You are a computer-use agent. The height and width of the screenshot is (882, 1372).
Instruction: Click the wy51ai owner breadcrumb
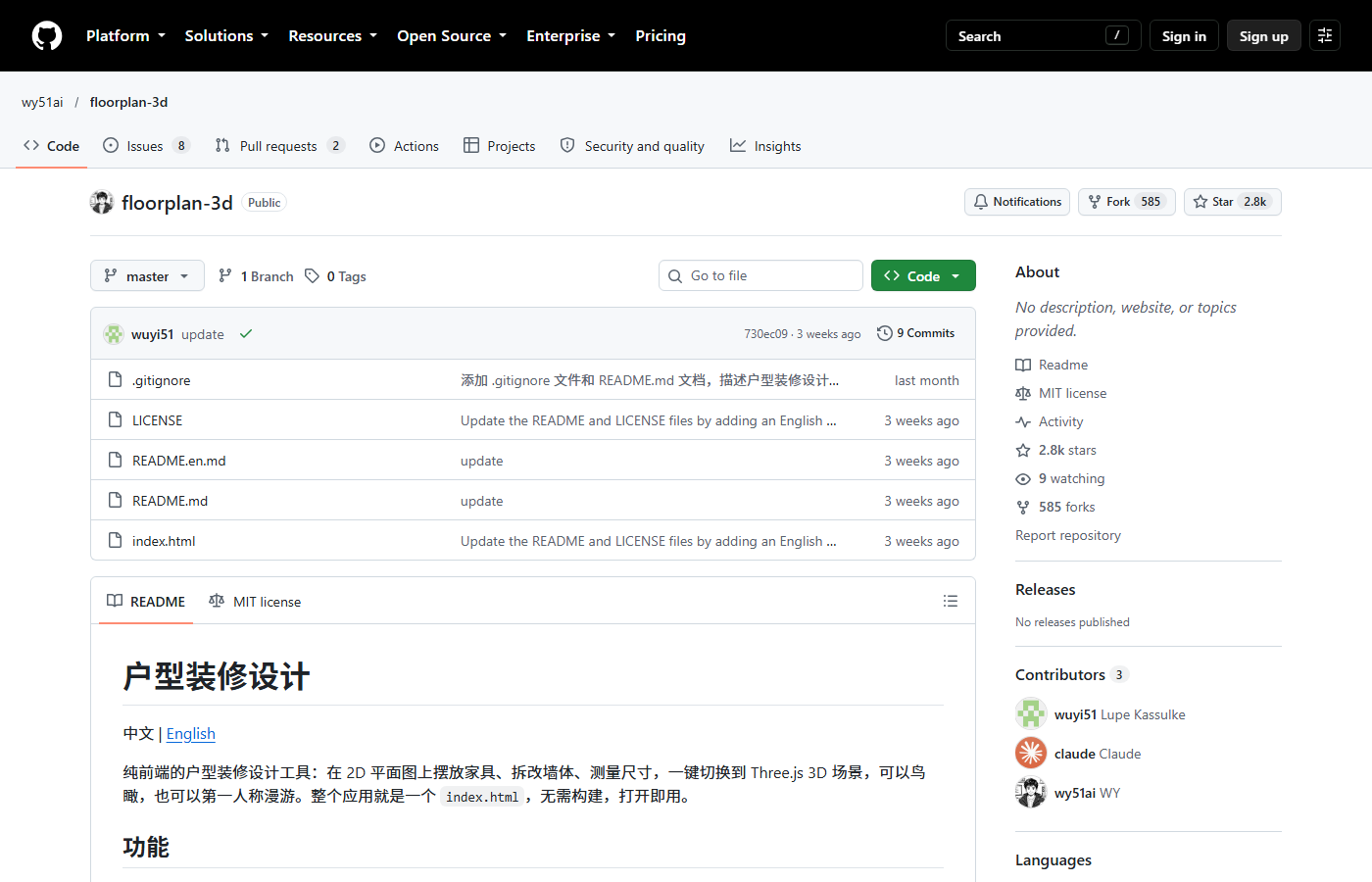point(42,102)
